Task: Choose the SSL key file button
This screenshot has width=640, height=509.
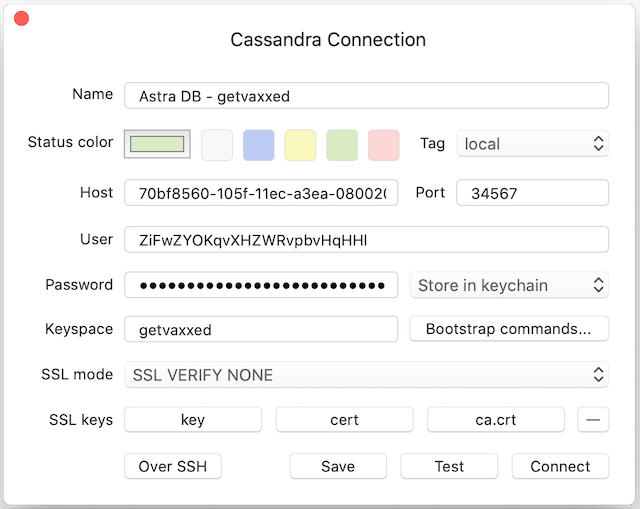Action: (x=193, y=419)
